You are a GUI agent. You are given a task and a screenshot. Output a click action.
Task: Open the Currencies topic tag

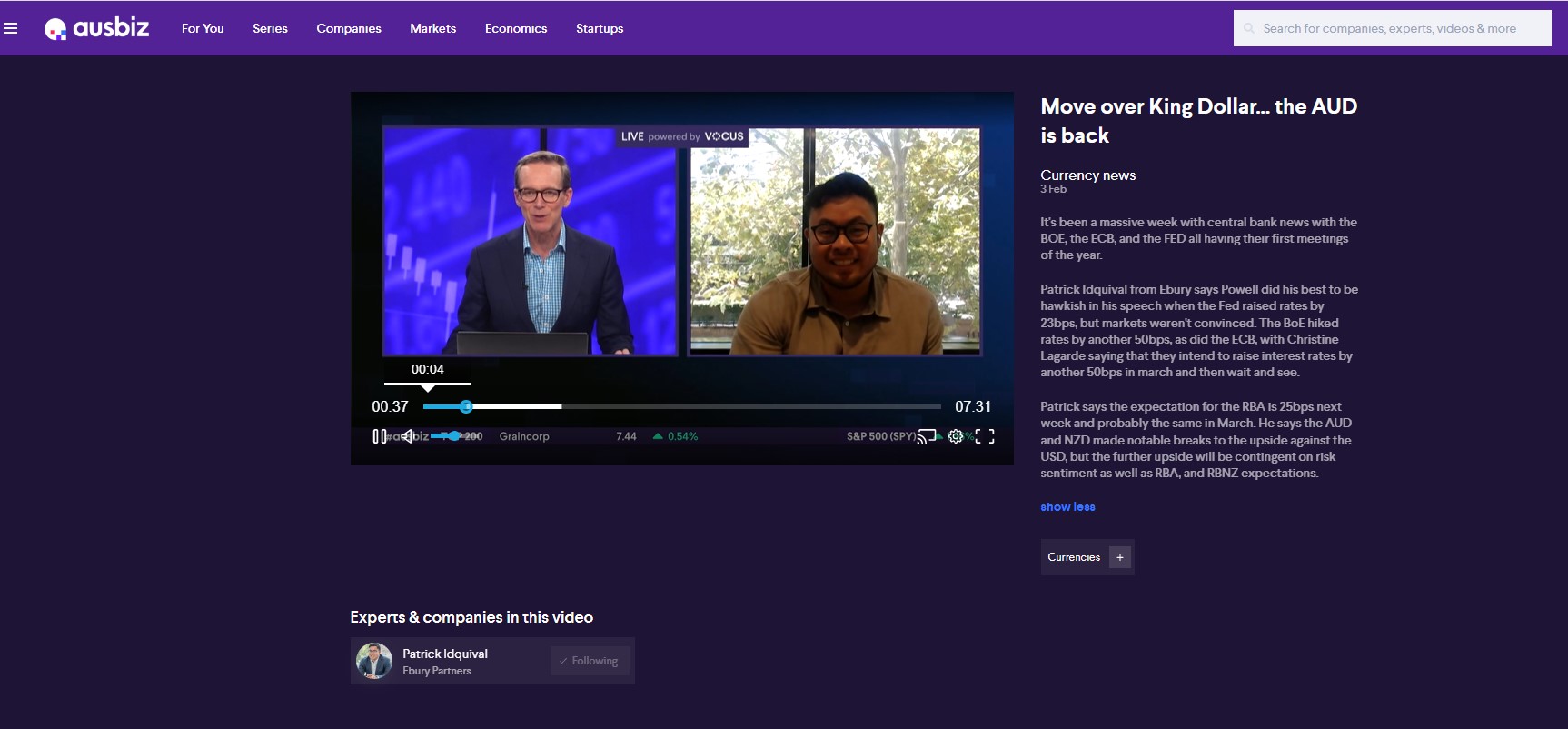point(1074,557)
